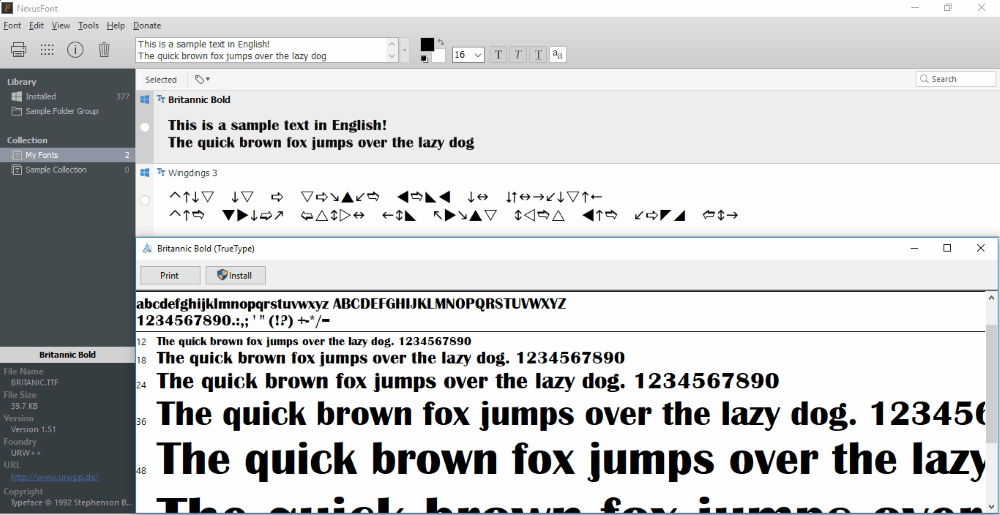Toggle bold text style button

pyautogui.click(x=498, y=55)
